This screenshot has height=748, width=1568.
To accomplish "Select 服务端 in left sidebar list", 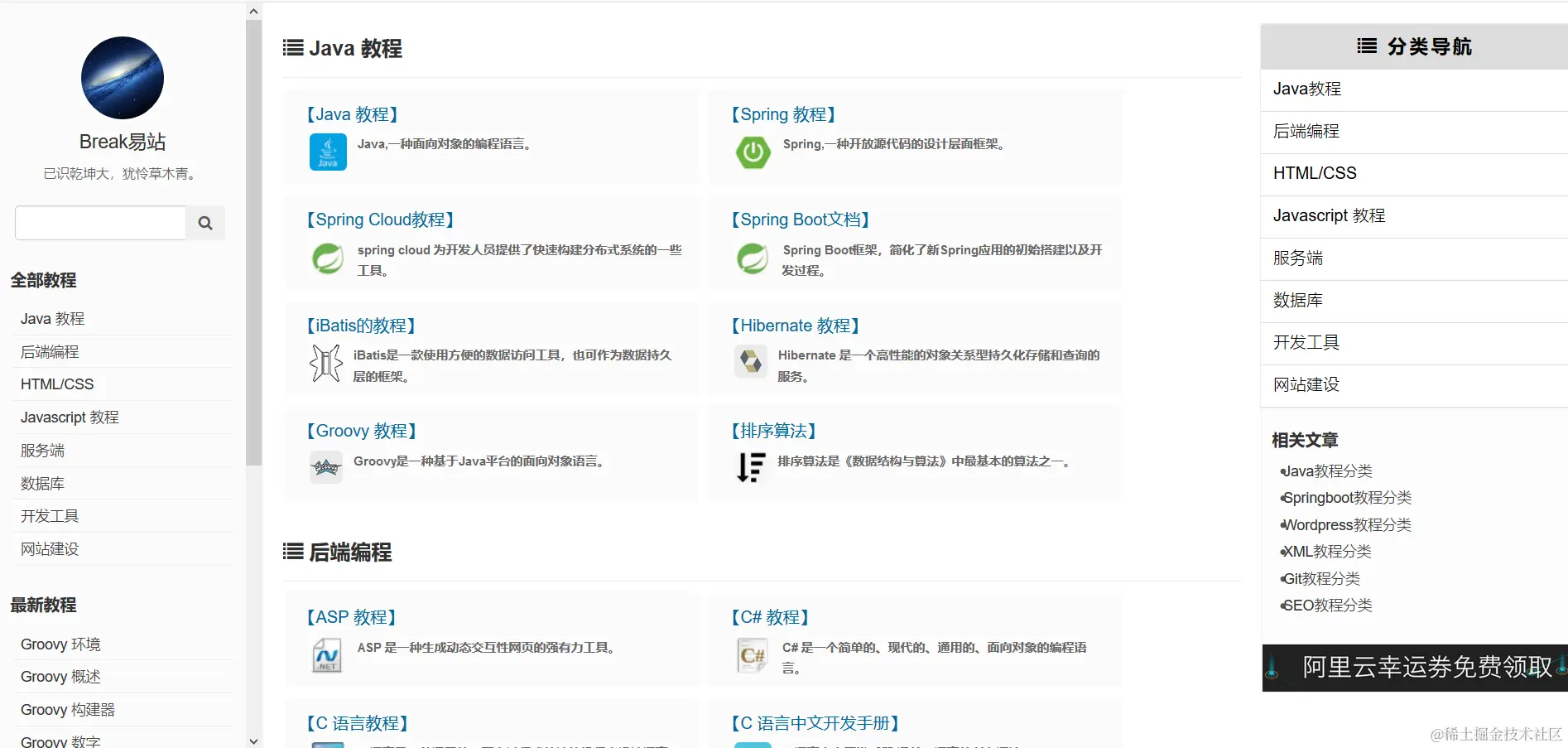I will pos(42,451).
